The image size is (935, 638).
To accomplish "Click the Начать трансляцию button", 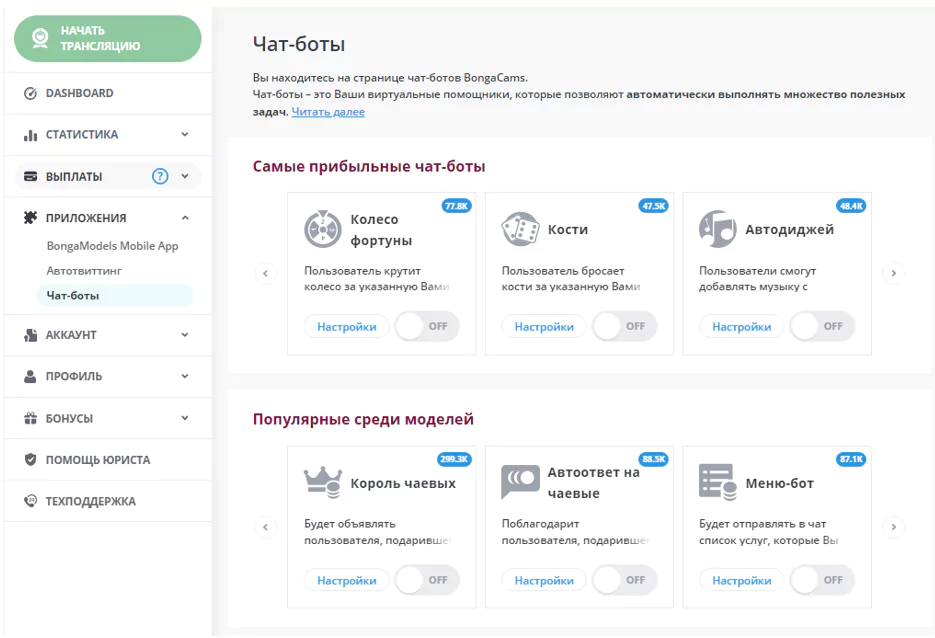I will click(x=107, y=39).
